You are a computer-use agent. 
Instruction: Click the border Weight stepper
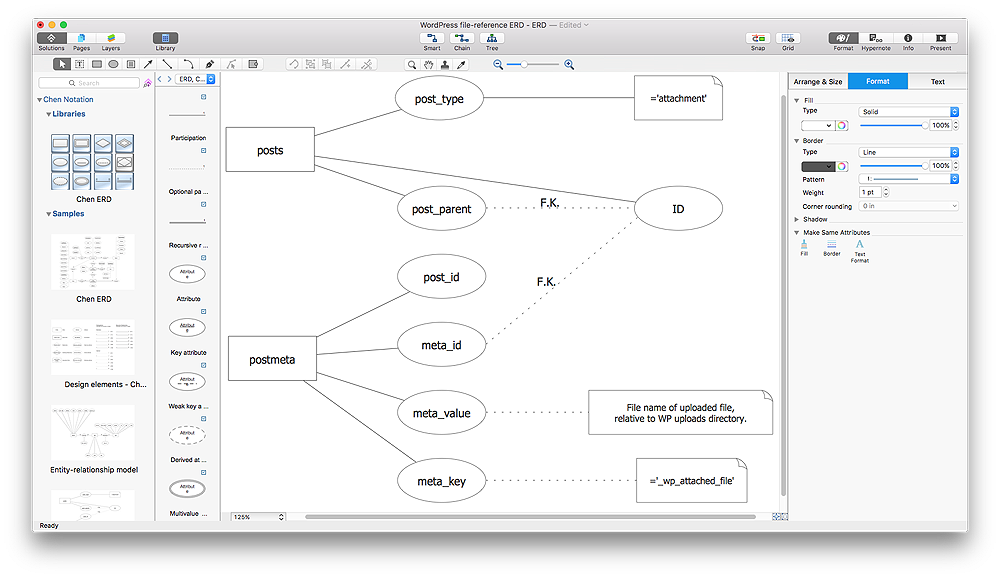pos(886,192)
